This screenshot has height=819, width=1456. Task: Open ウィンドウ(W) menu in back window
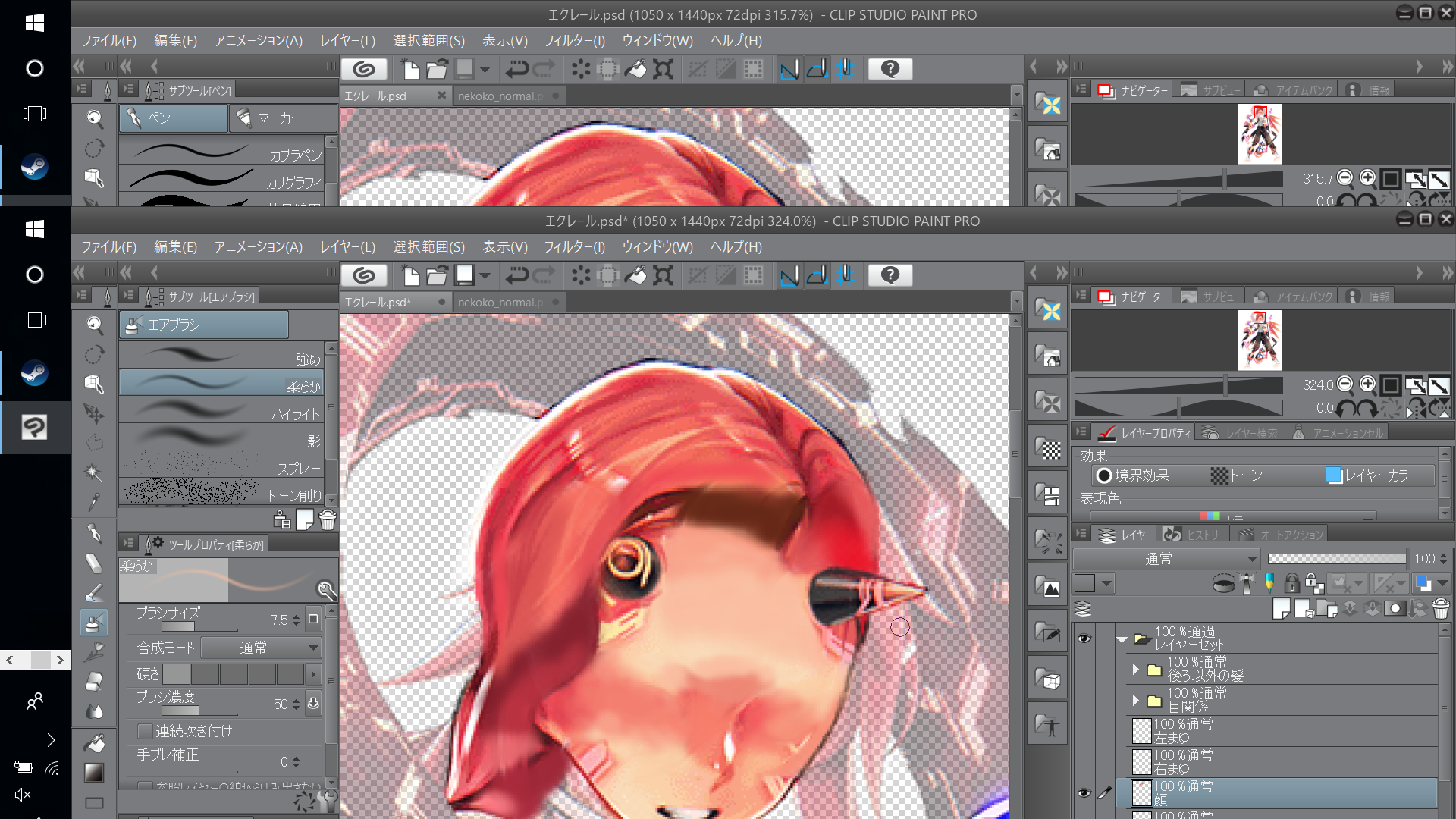(x=657, y=41)
